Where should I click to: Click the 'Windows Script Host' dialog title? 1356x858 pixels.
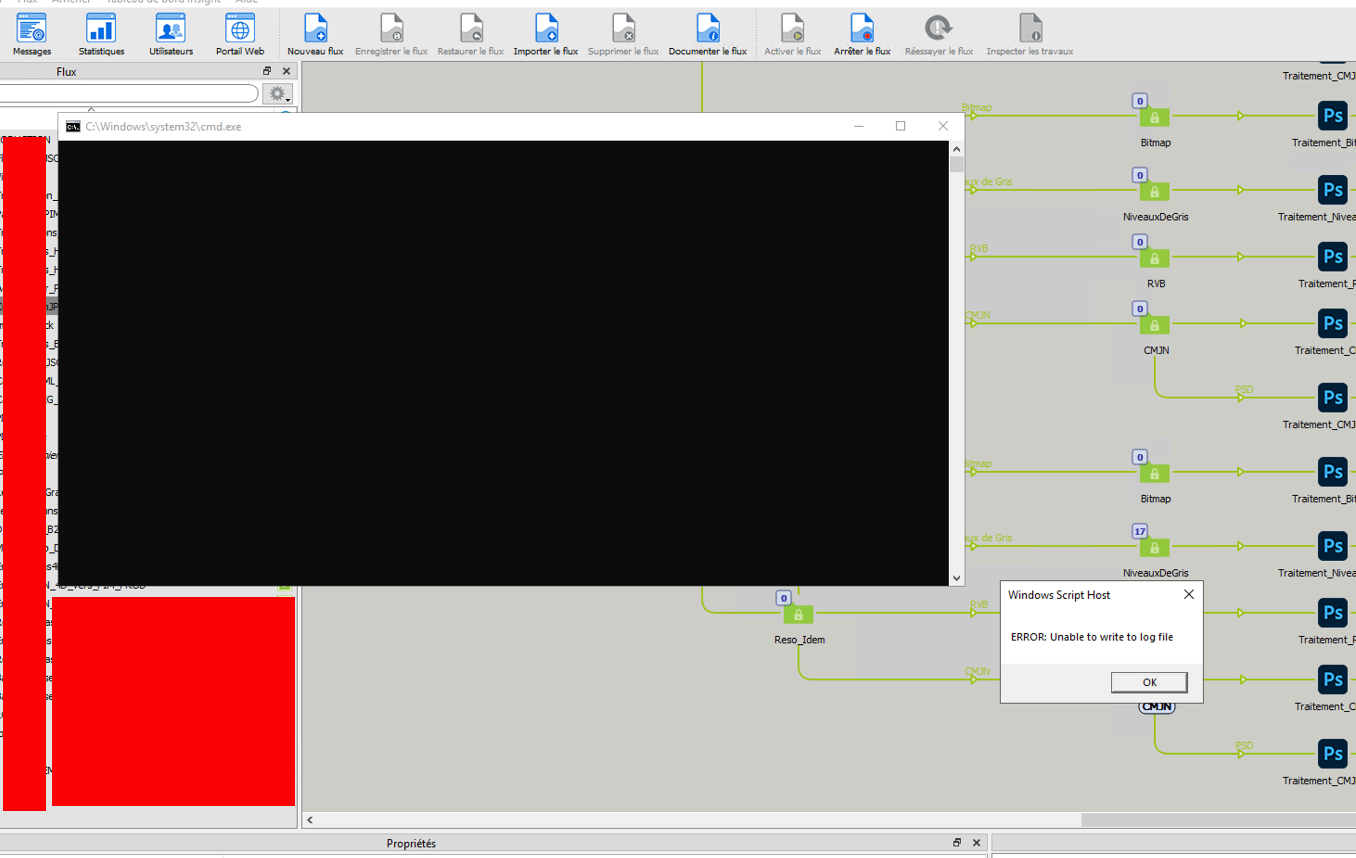point(1059,595)
